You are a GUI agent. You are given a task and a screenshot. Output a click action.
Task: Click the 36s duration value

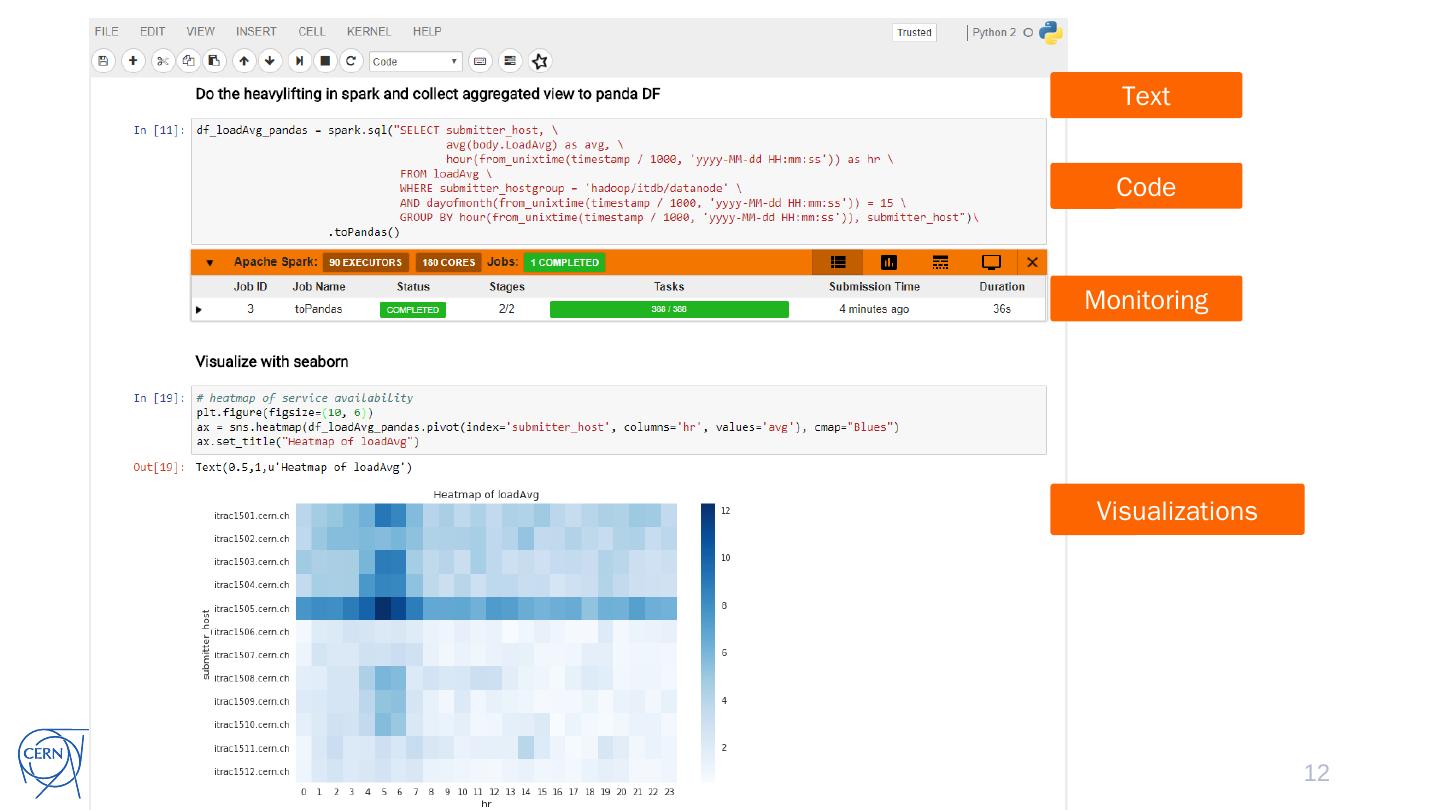[1002, 310]
